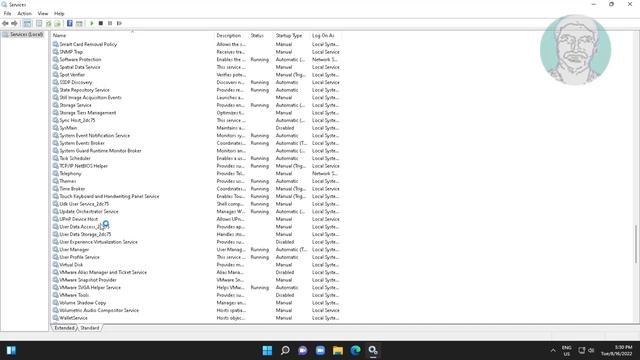Toggle the show/hide action pane icon

pos(79,24)
